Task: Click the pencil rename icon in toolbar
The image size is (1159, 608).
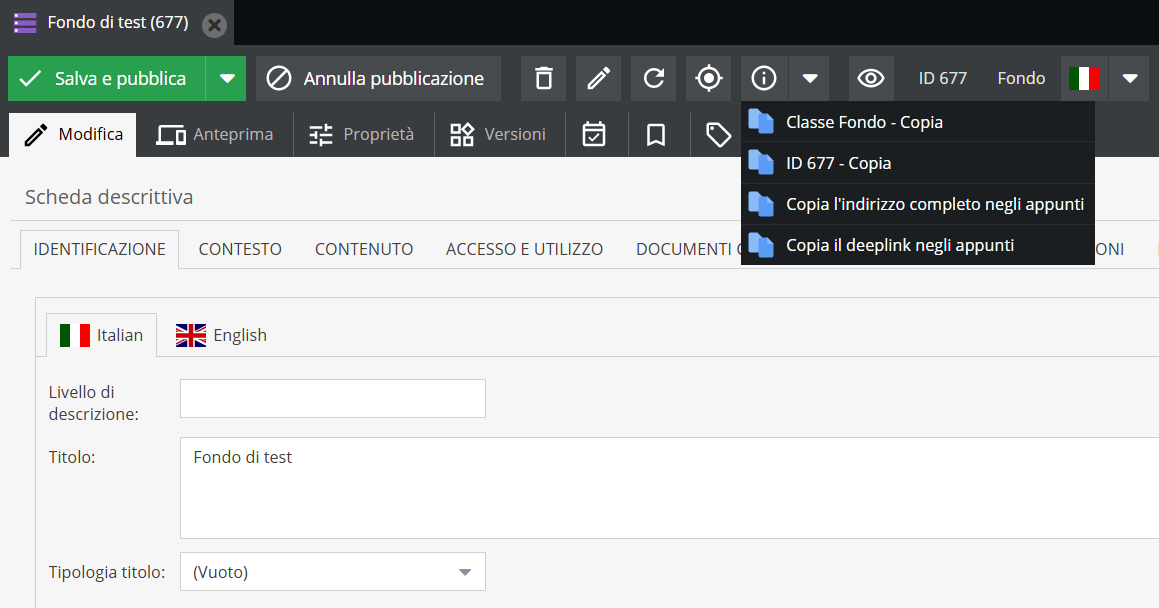Action: tap(598, 78)
